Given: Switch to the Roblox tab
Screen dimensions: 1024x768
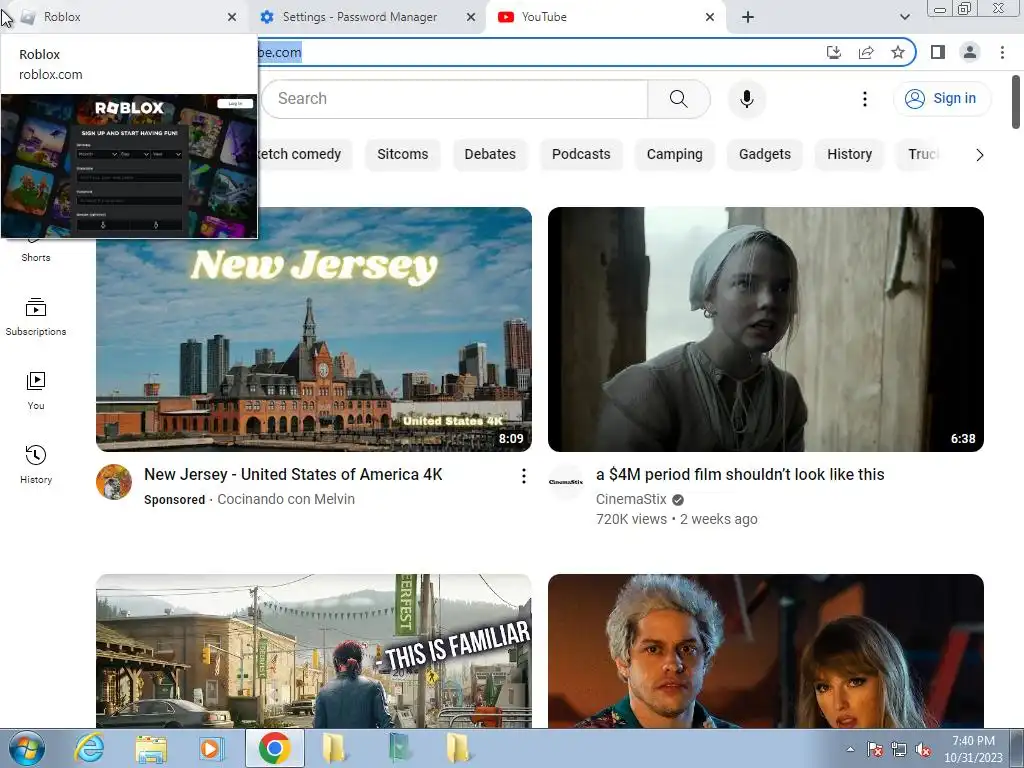Looking at the screenshot, I should [124, 17].
